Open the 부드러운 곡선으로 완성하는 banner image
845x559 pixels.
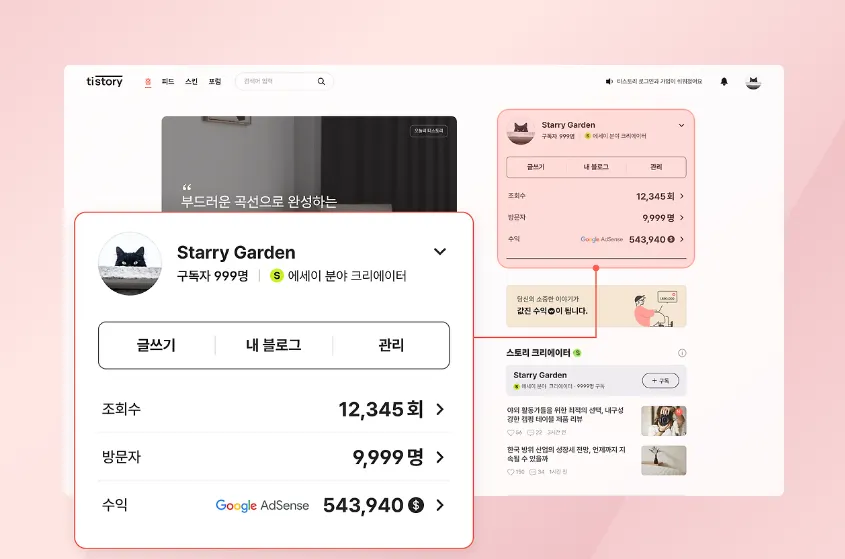pyautogui.click(x=309, y=164)
